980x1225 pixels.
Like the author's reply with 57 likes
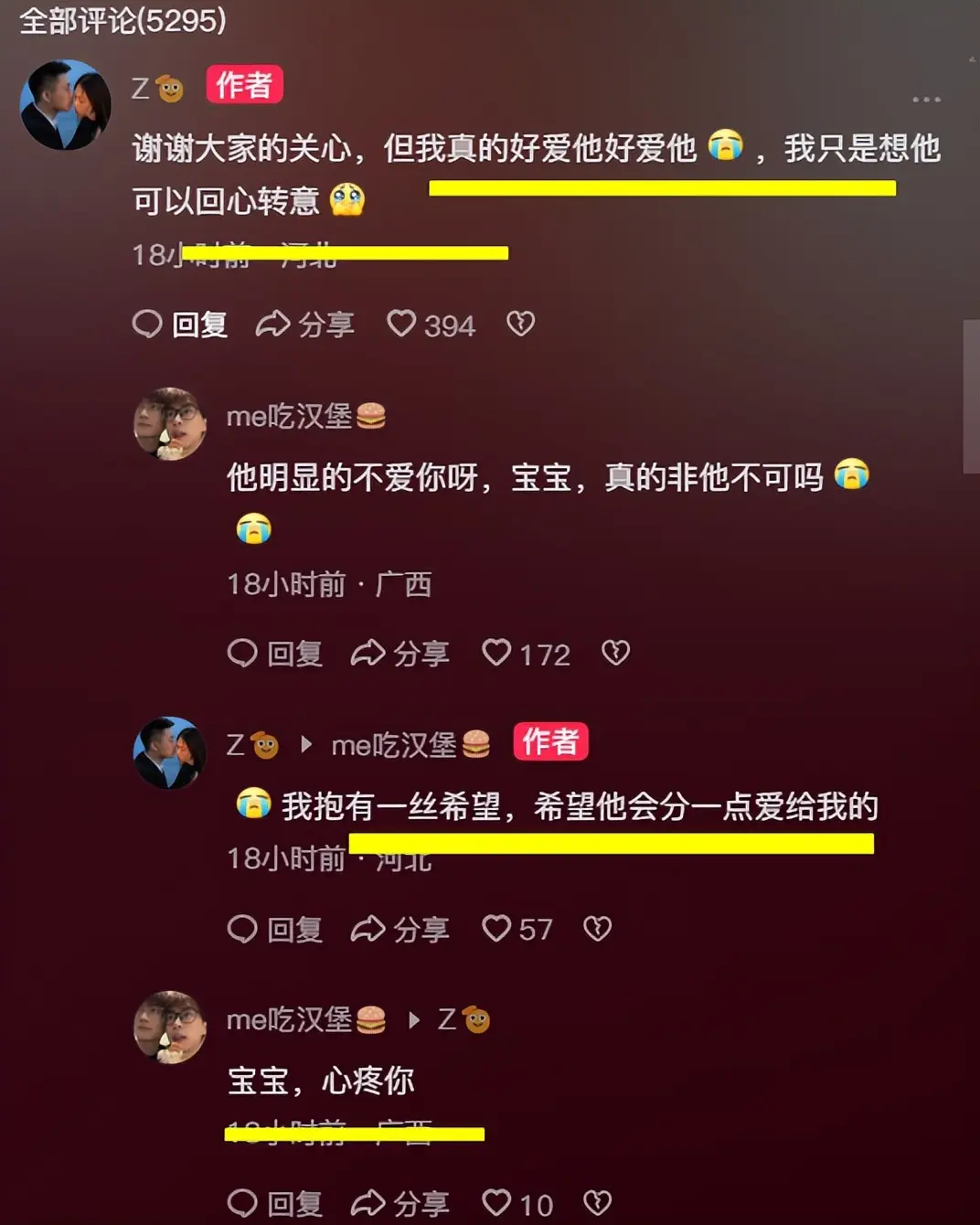point(517,930)
